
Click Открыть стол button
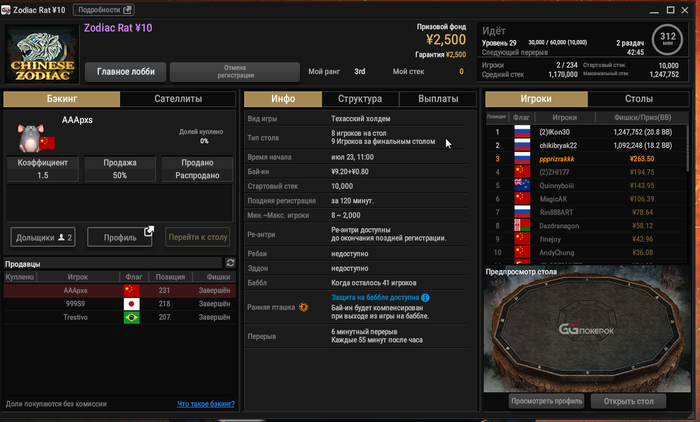point(628,401)
